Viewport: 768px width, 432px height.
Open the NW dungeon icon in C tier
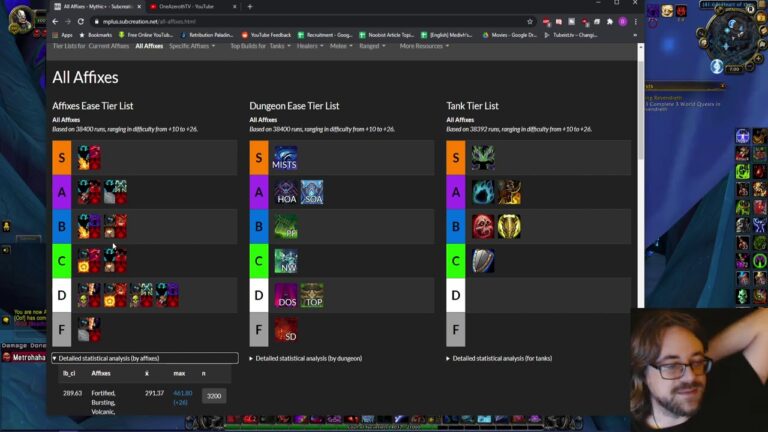[286, 261]
